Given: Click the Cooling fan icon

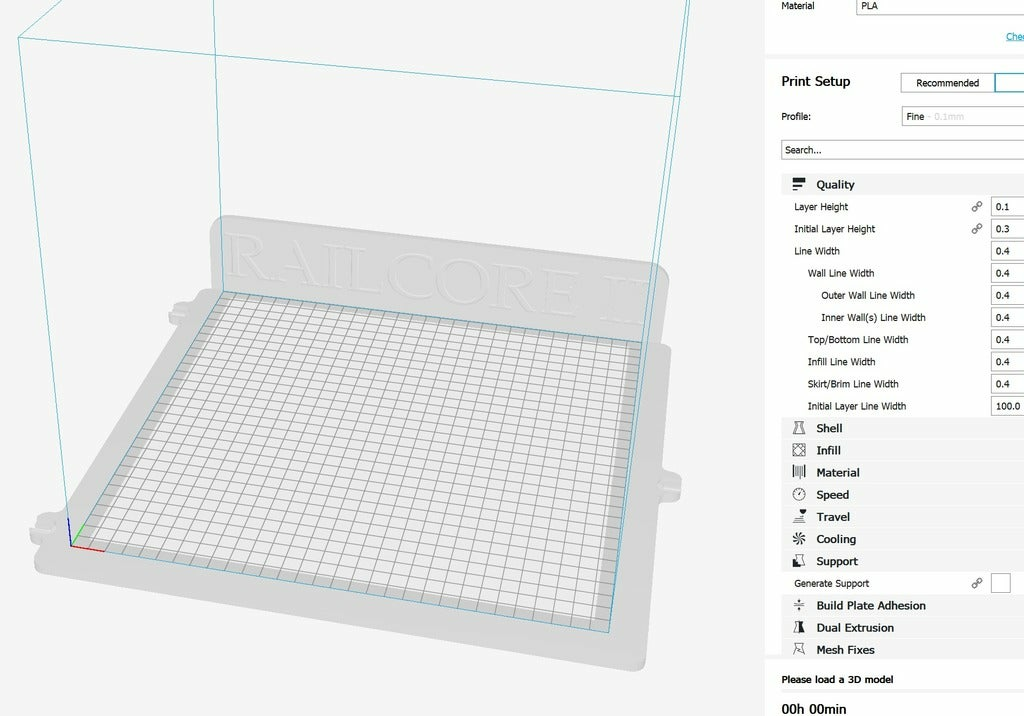Looking at the screenshot, I should click(799, 539).
